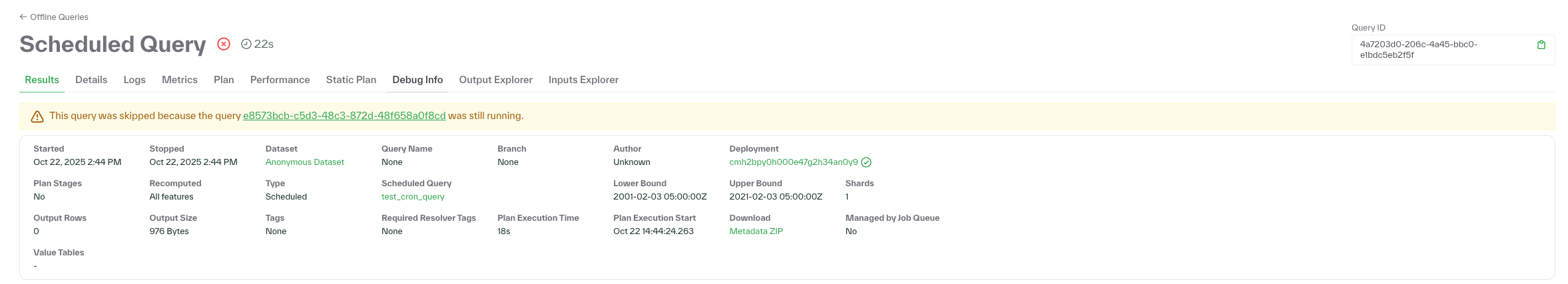Viewport: 1568px width, 284px height.
Task: Click the red failed status icon
Action: [x=224, y=44]
